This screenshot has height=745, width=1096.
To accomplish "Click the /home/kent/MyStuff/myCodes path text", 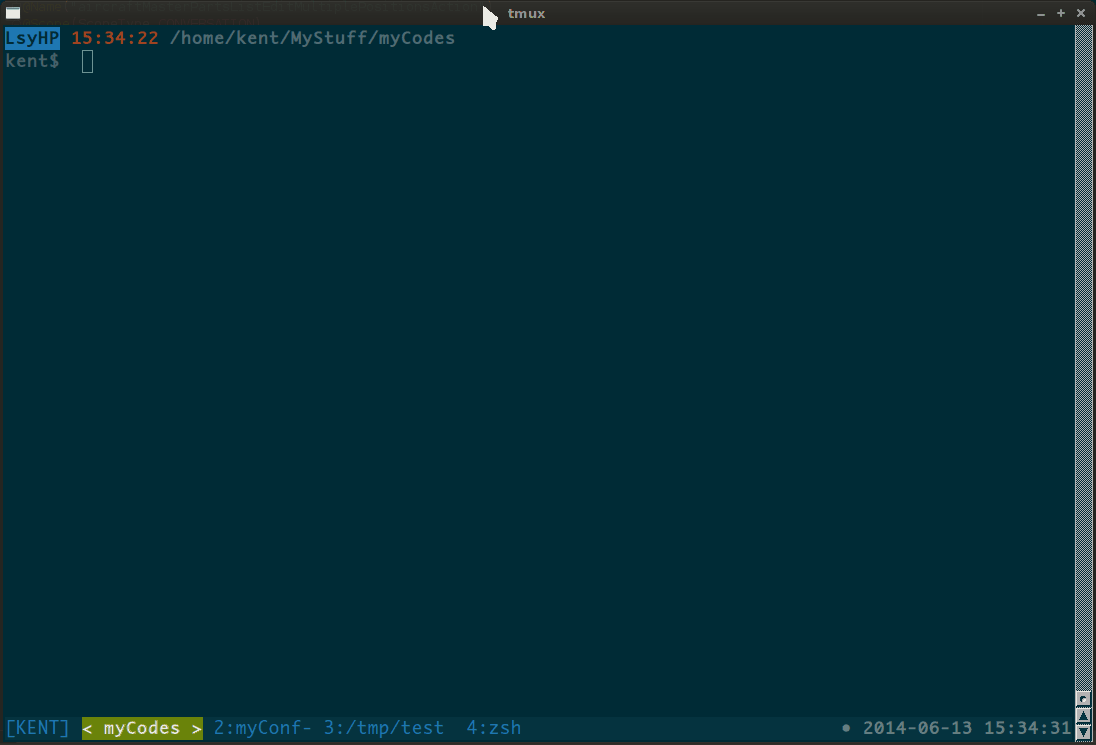I will 312,38.
